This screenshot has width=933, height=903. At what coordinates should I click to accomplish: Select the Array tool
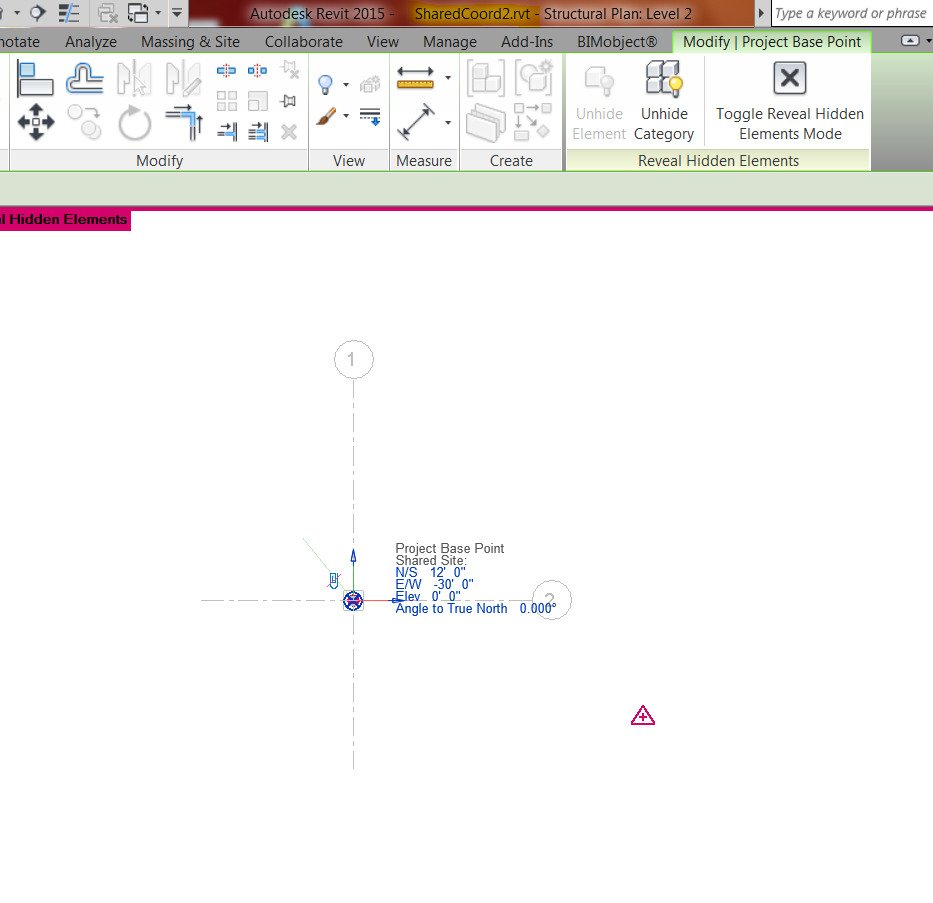tap(226, 101)
